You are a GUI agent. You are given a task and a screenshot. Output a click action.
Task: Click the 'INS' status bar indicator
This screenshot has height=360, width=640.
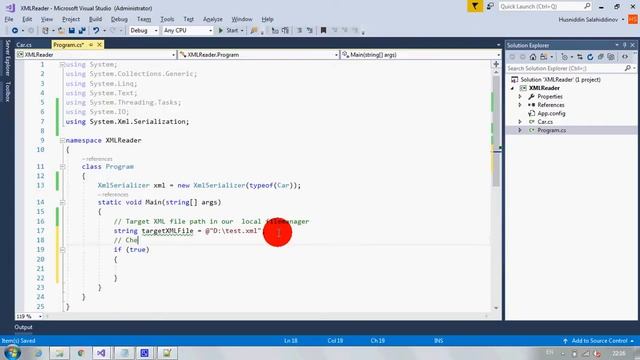point(439,341)
